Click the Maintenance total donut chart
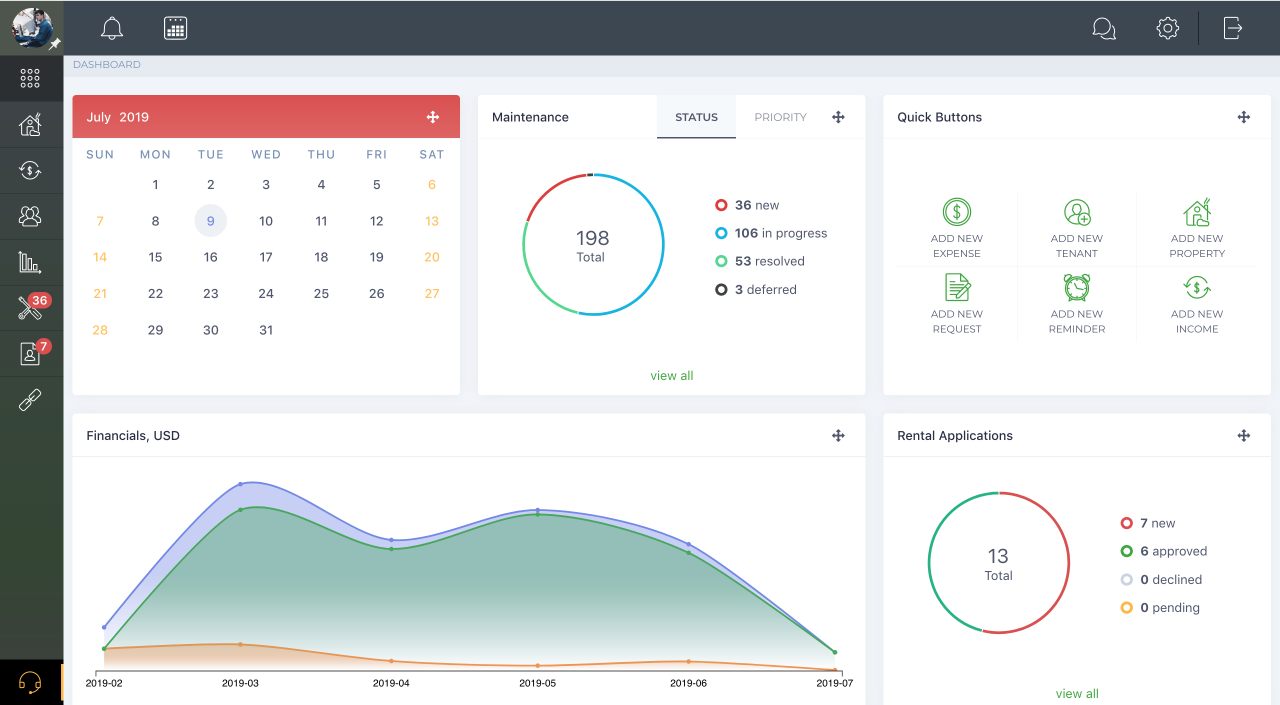The width and height of the screenshot is (1280, 705). click(592, 244)
